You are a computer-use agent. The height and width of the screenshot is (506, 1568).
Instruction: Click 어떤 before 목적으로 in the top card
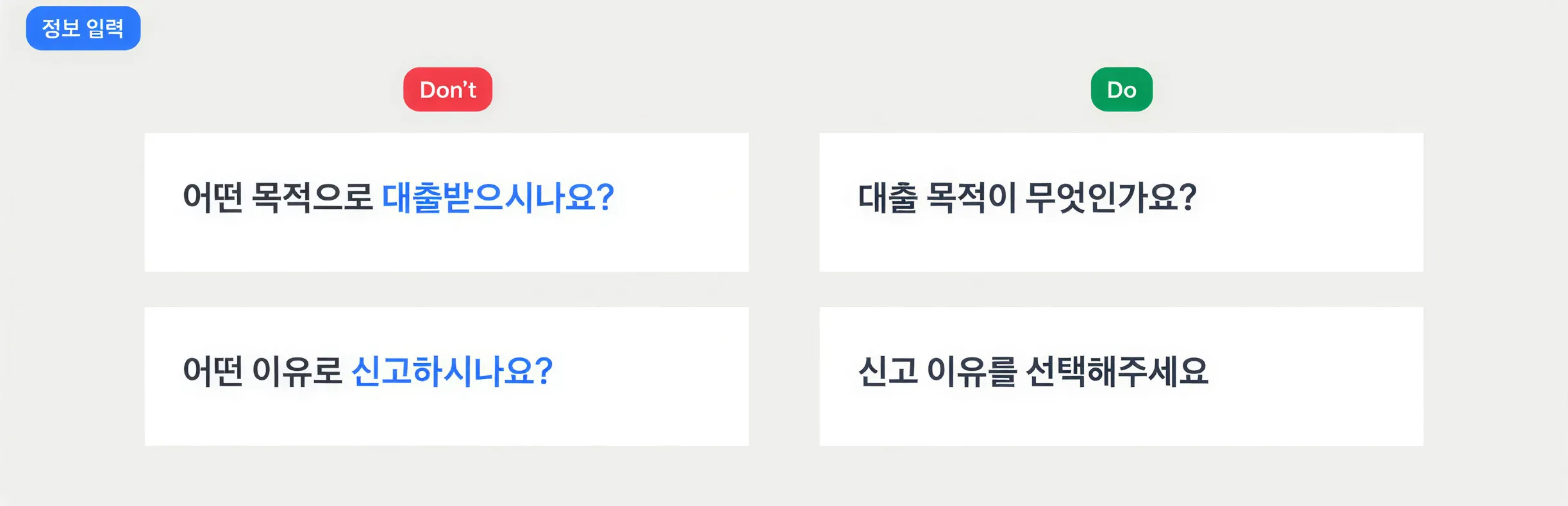click(x=213, y=197)
